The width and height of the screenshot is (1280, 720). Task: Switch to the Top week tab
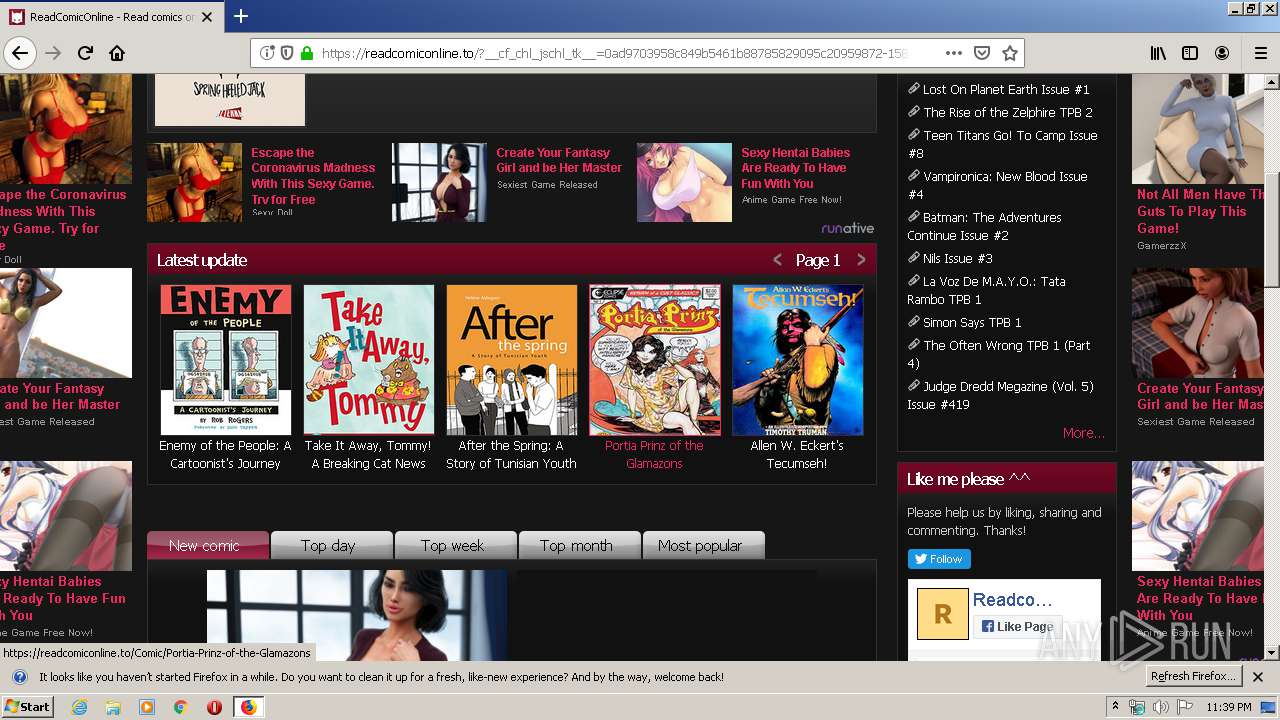[456, 545]
